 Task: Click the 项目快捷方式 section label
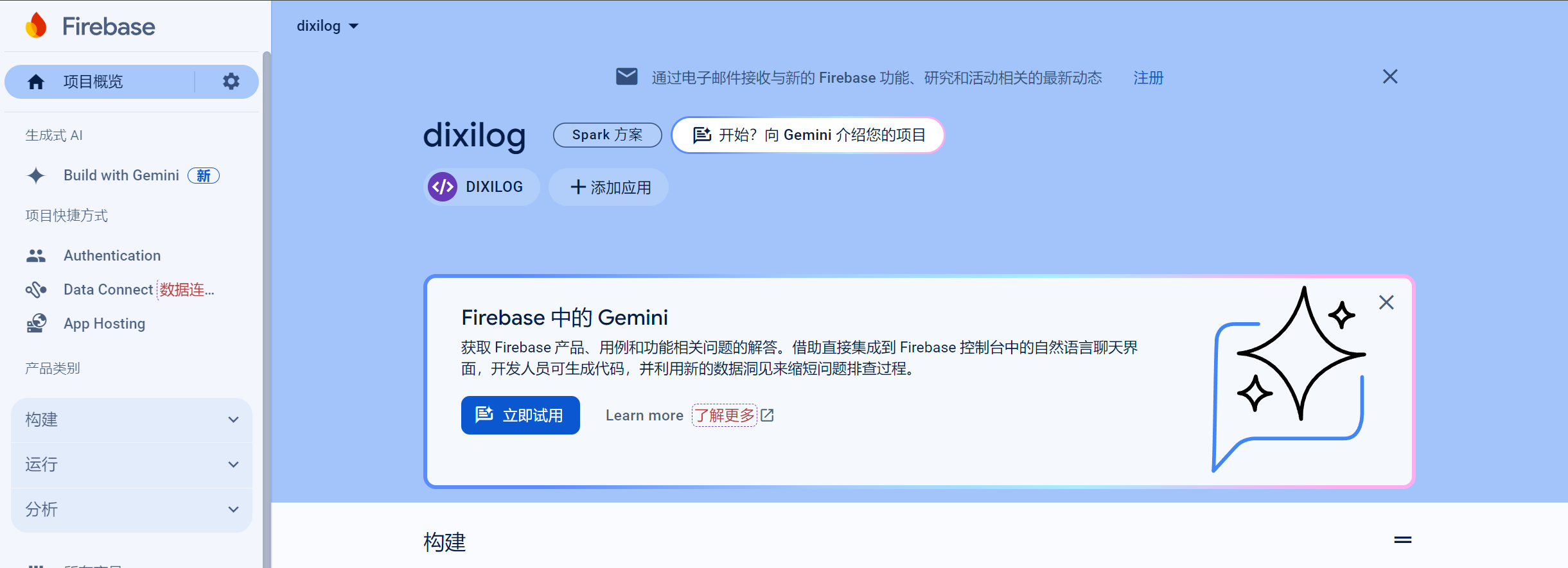pyautogui.click(x=66, y=216)
